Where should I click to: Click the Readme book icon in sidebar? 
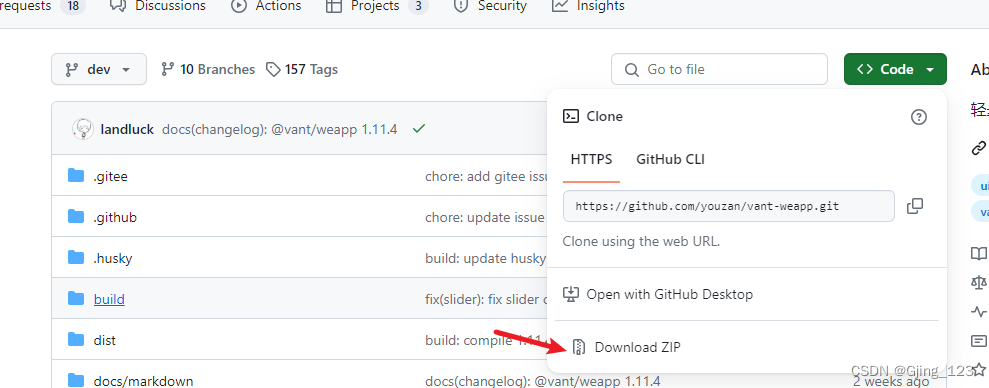point(979,254)
